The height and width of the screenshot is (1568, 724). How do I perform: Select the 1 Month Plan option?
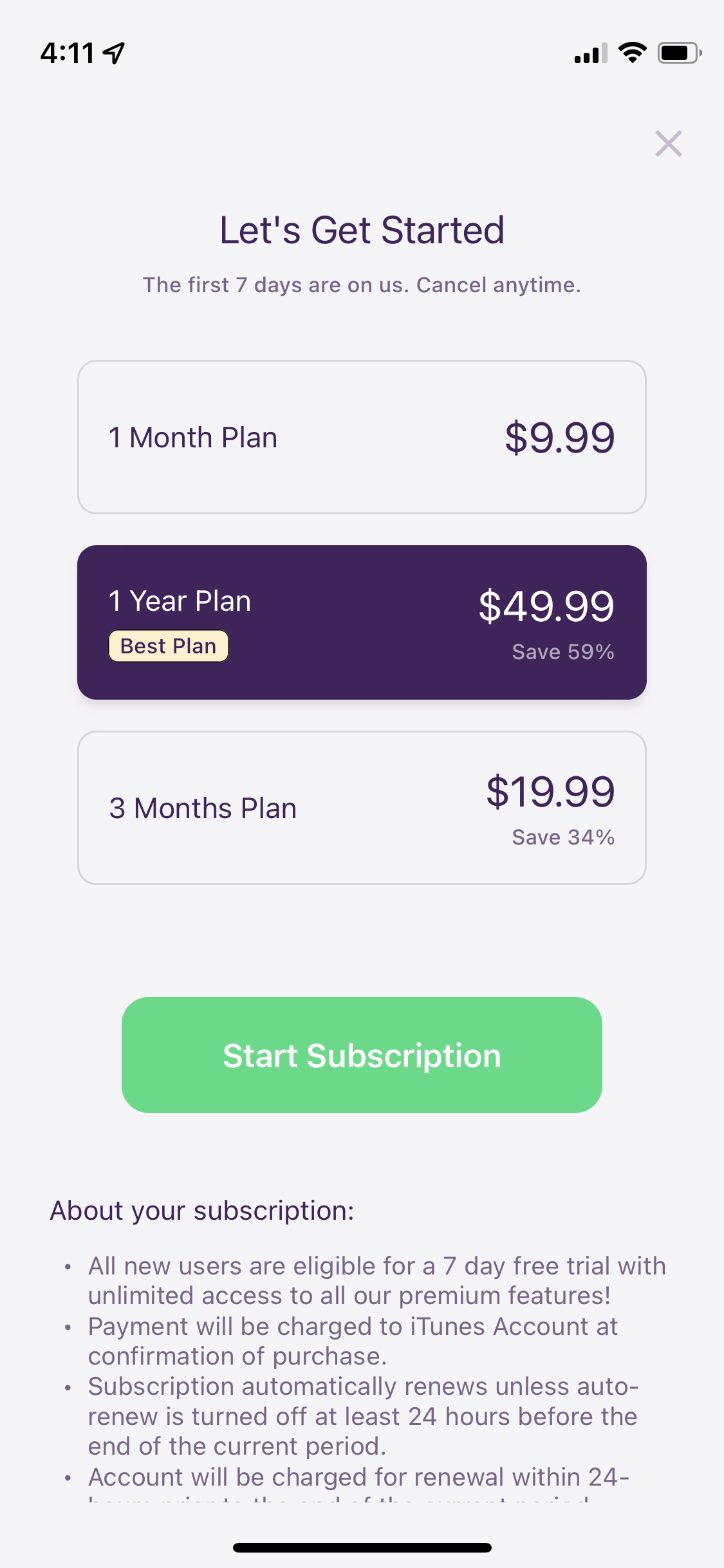tap(362, 436)
